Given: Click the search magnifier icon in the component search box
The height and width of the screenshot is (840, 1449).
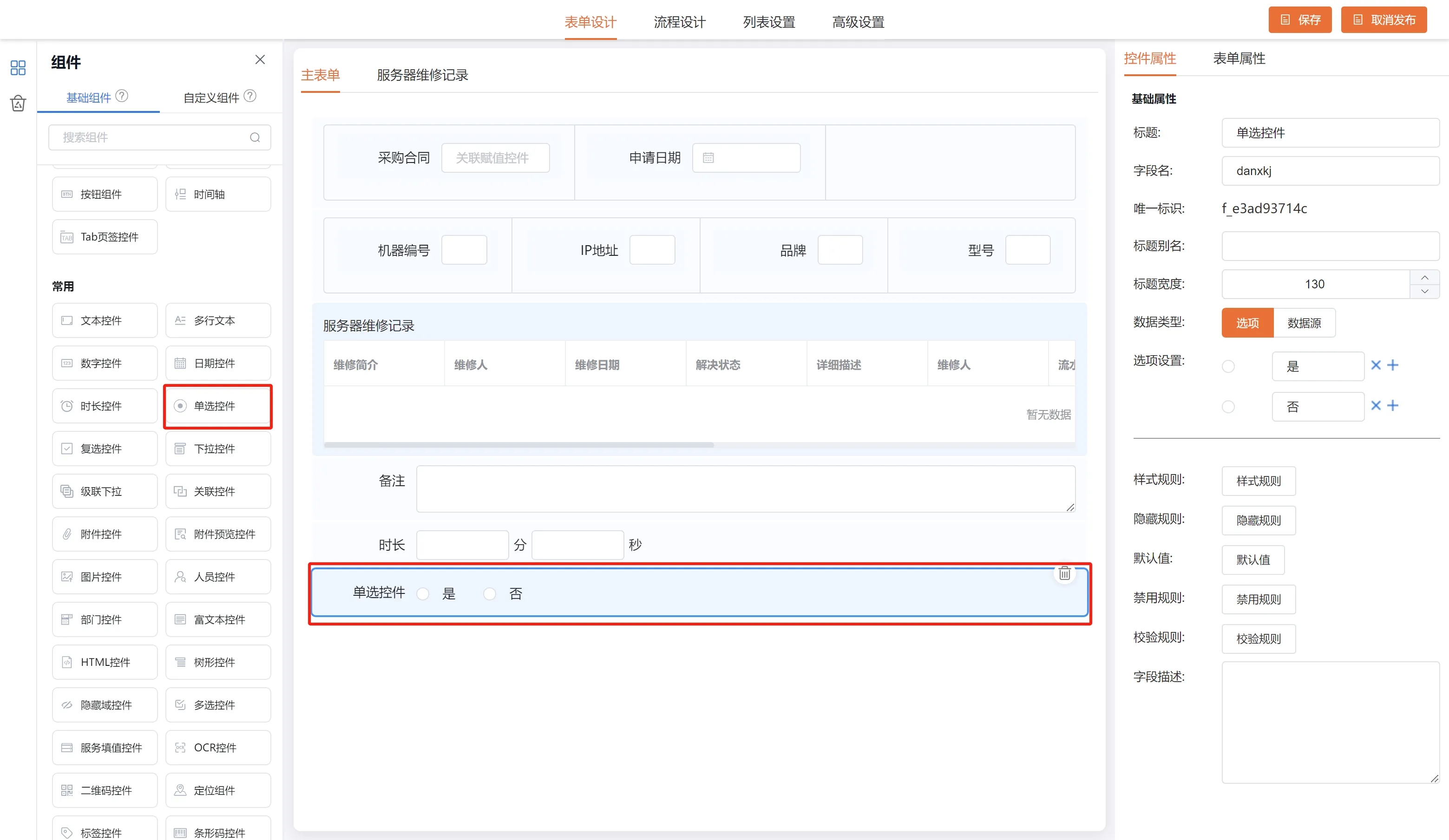Looking at the screenshot, I should click(x=255, y=137).
